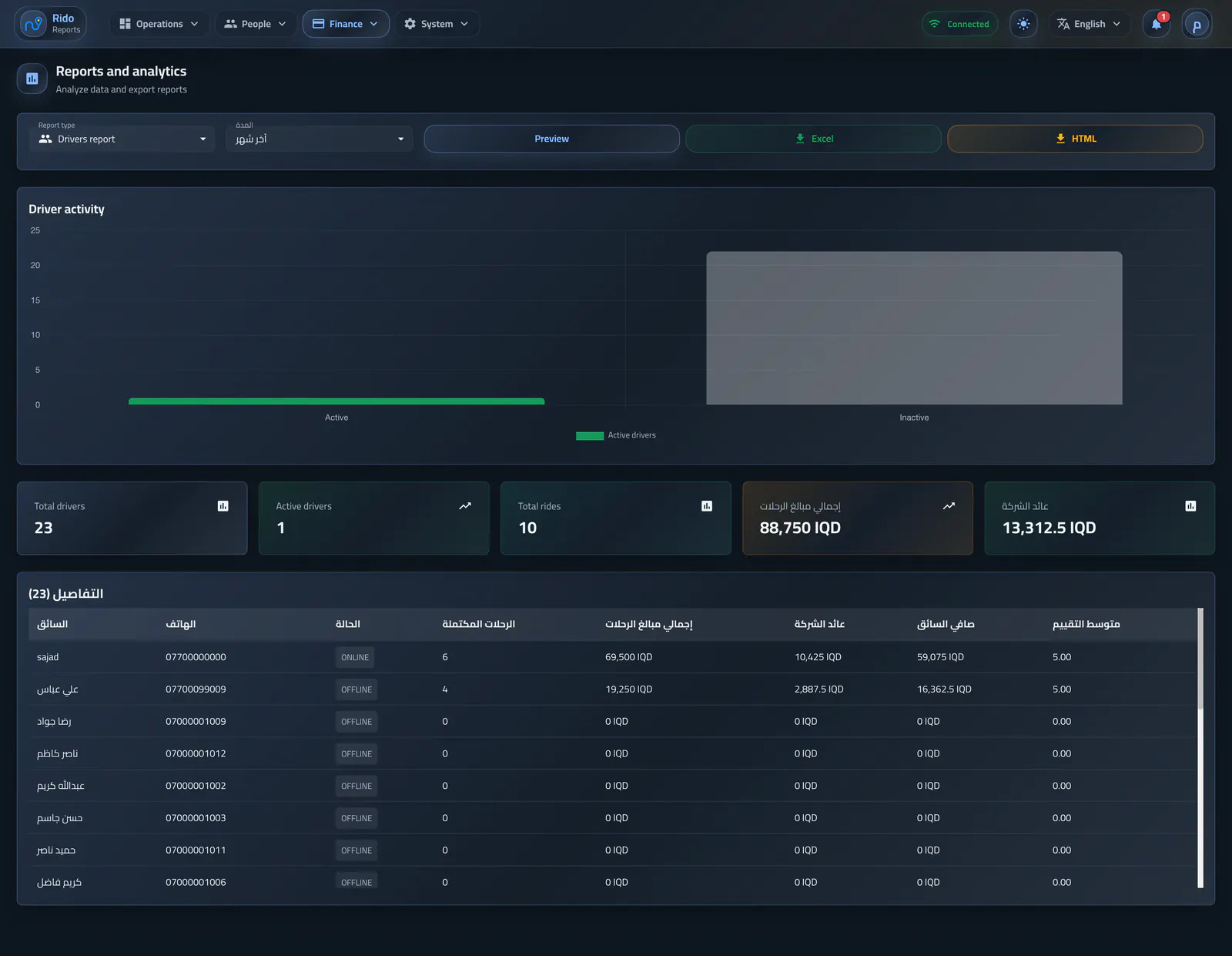Click the Rido Reports logo

coord(51,24)
